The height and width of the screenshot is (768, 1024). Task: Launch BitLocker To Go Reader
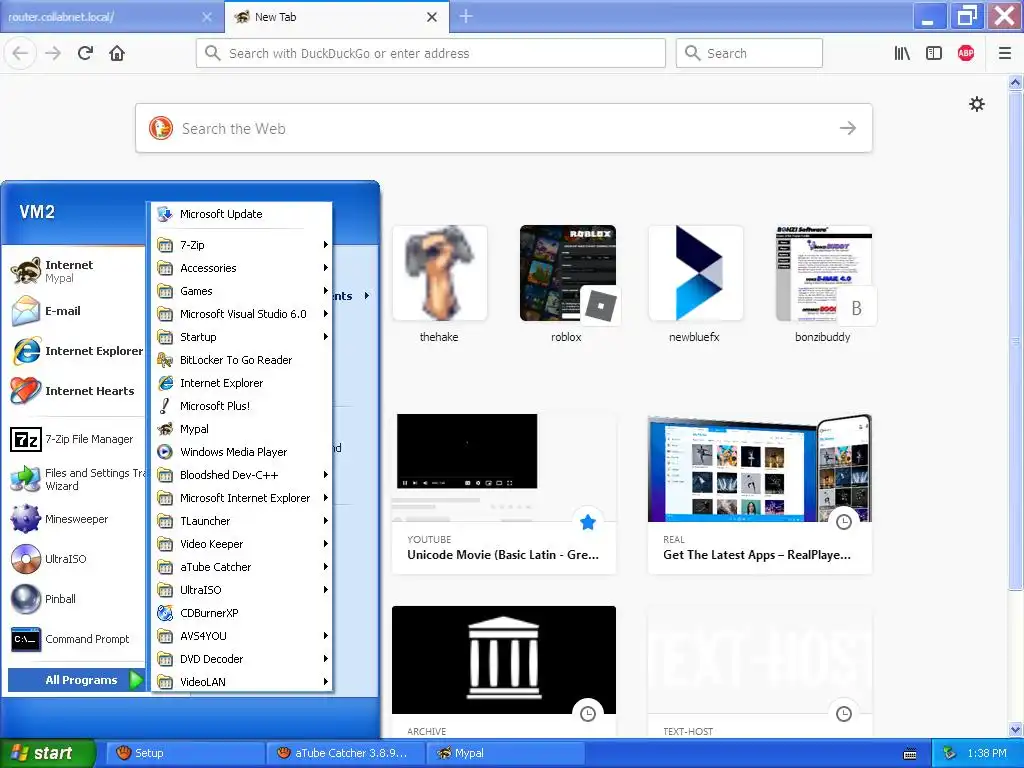point(242,360)
